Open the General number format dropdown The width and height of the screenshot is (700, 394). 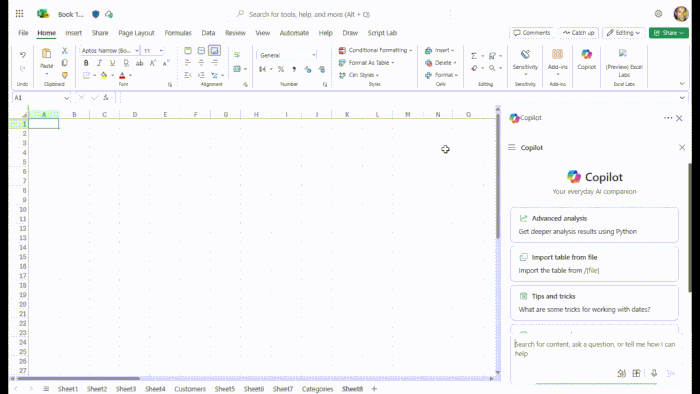287,55
